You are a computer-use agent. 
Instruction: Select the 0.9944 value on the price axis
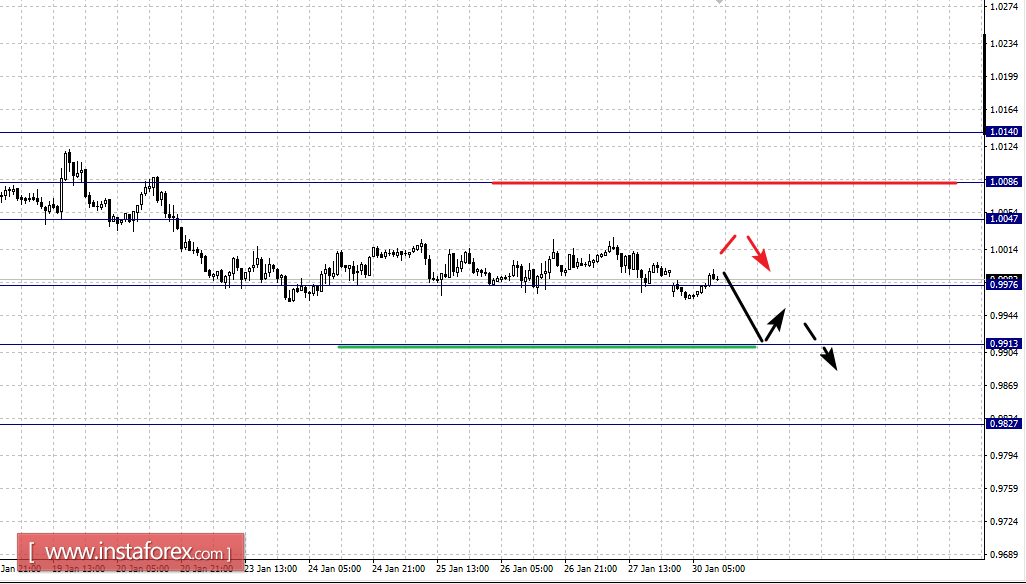coord(1004,315)
